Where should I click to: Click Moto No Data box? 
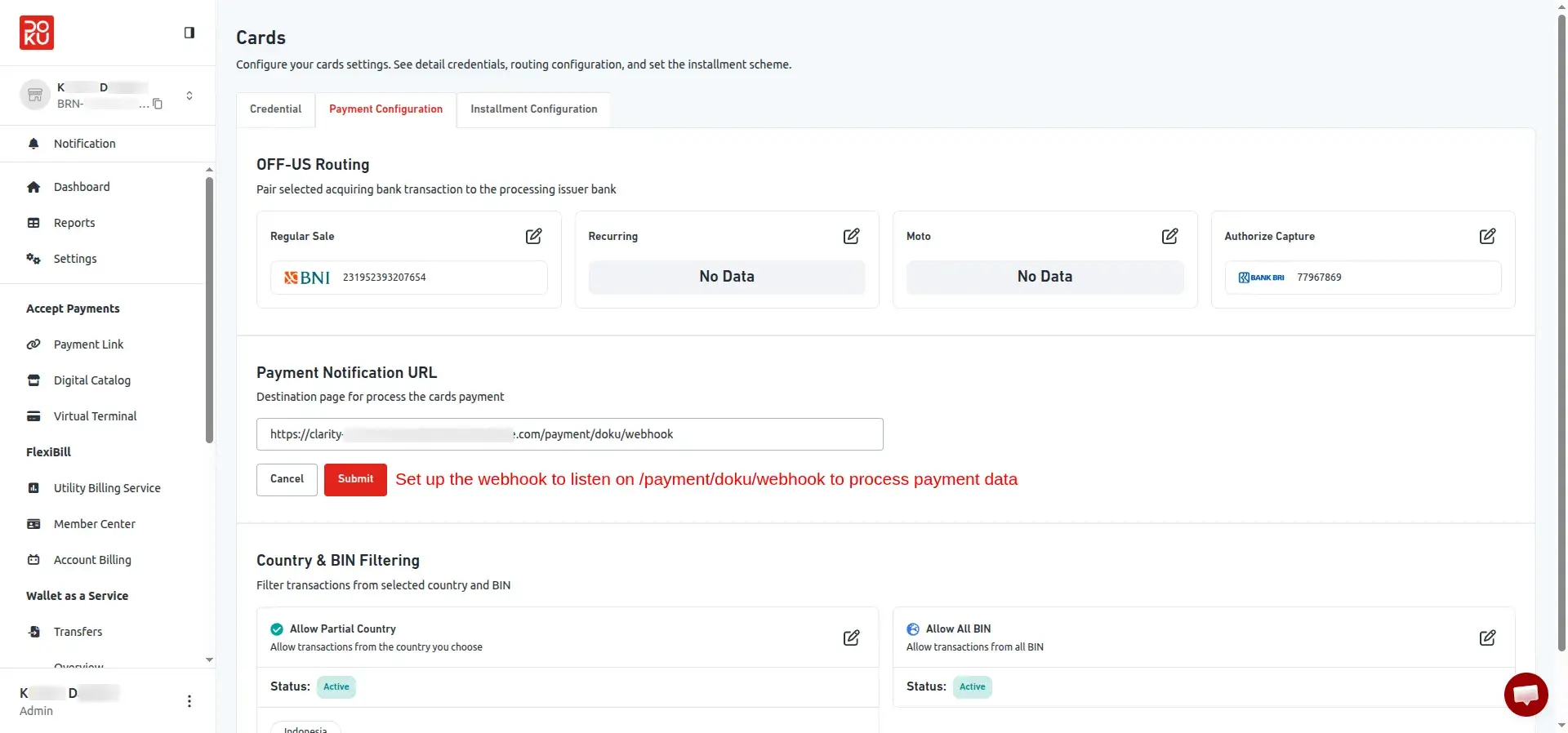coord(1045,278)
